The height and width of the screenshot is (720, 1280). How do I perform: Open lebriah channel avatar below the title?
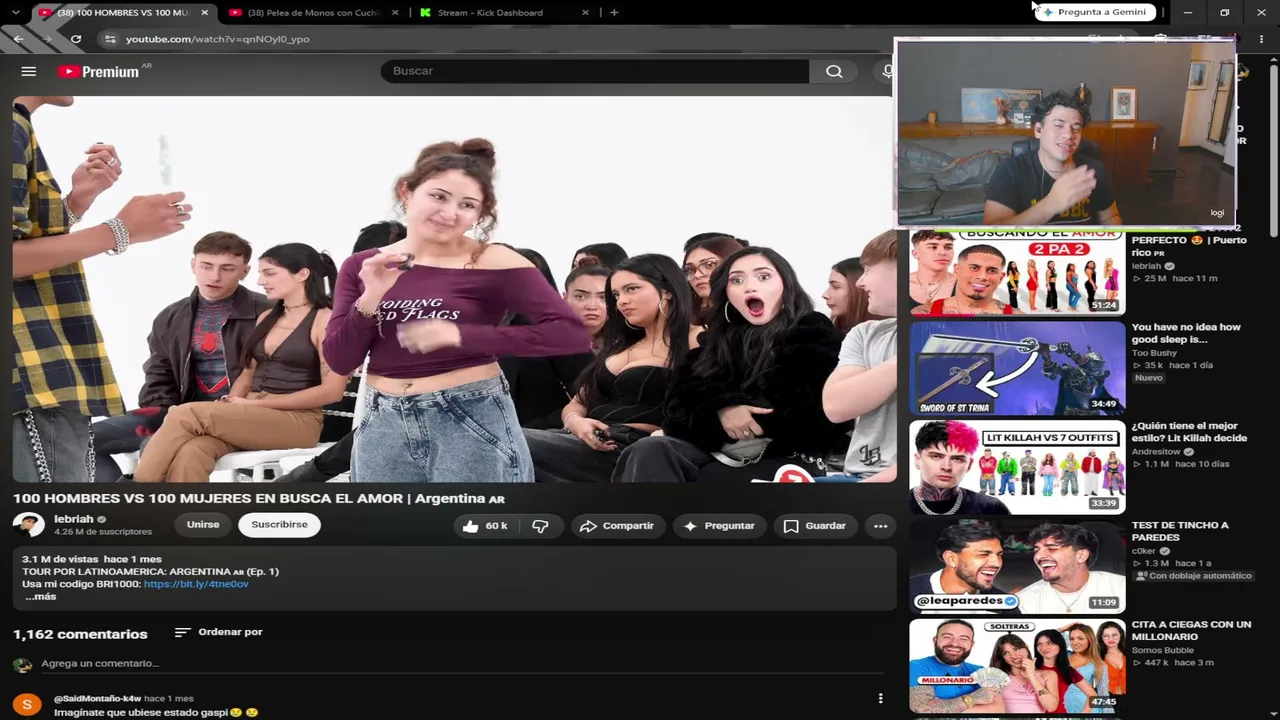pos(28,525)
